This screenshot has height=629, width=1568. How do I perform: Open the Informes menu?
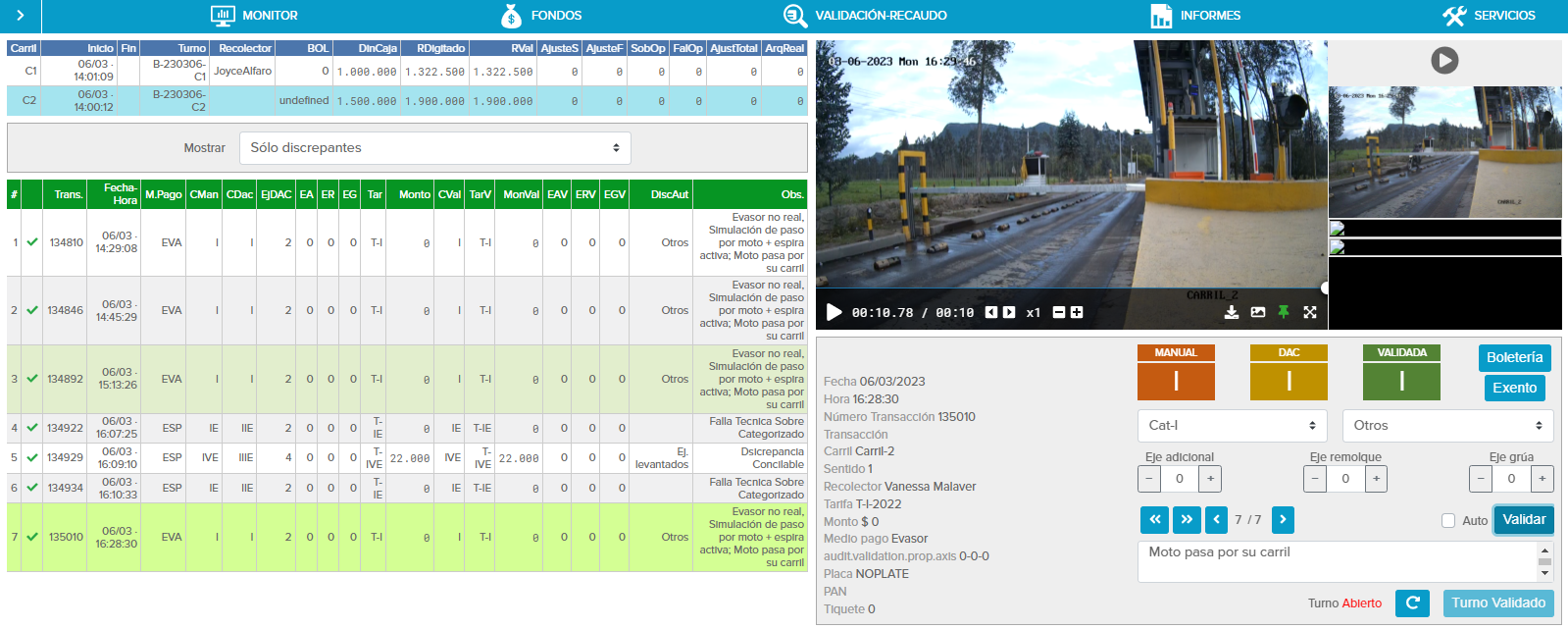pyautogui.click(x=1195, y=16)
